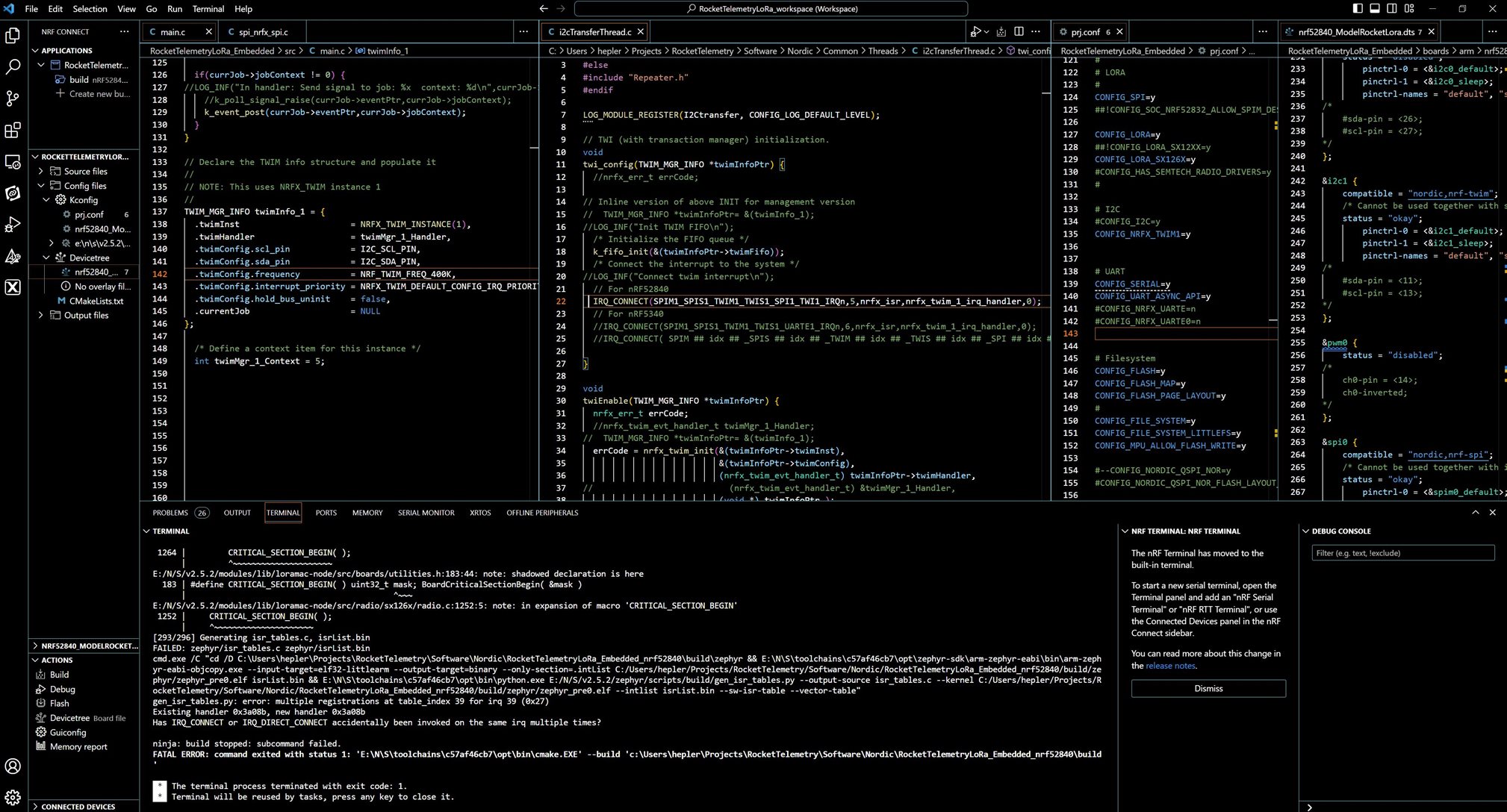The height and width of the screenshot is (812, 1507).
Task: Dismiss the nRF Terminal notice
Action: [1208, 688]
